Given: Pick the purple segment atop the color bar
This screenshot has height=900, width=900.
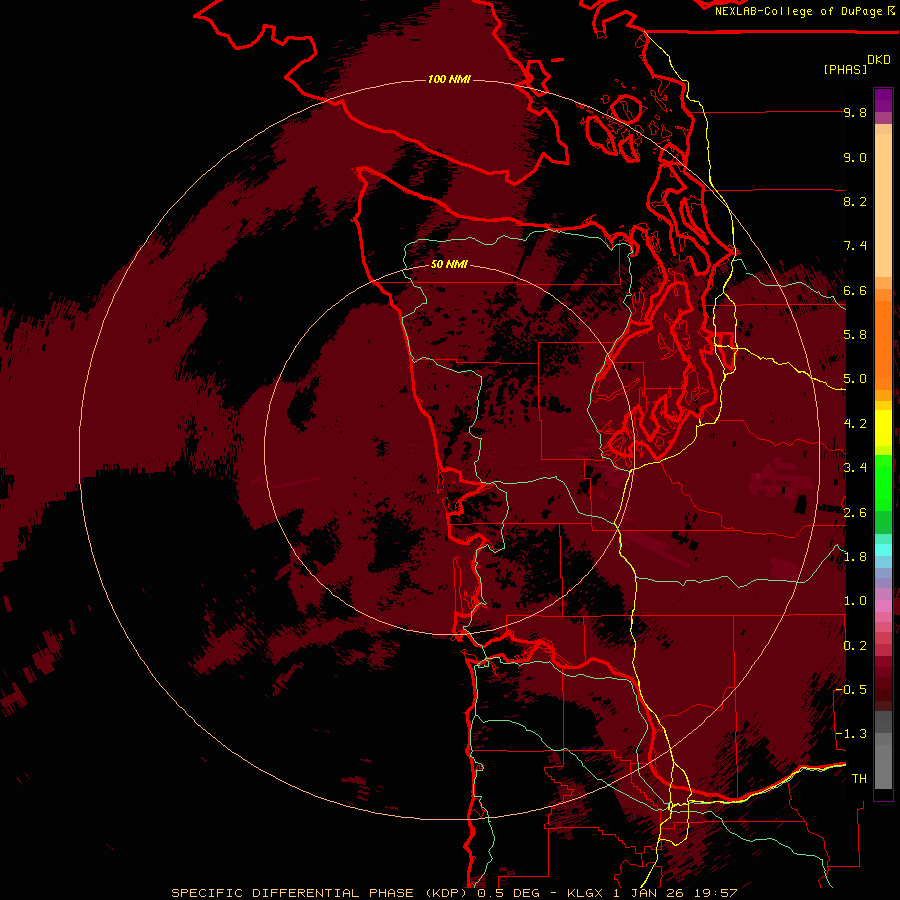Looking at the screenshot, I should tap(883, 100).
